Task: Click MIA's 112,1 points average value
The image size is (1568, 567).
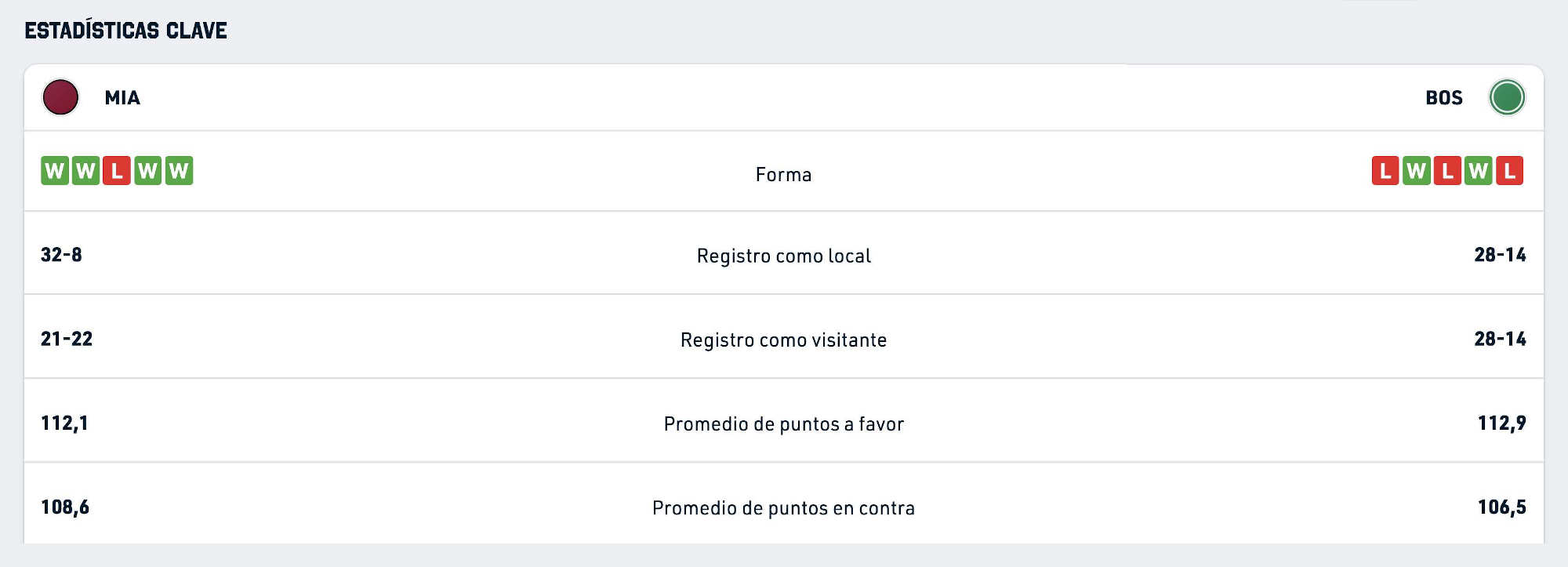Action: pos(64,423)
